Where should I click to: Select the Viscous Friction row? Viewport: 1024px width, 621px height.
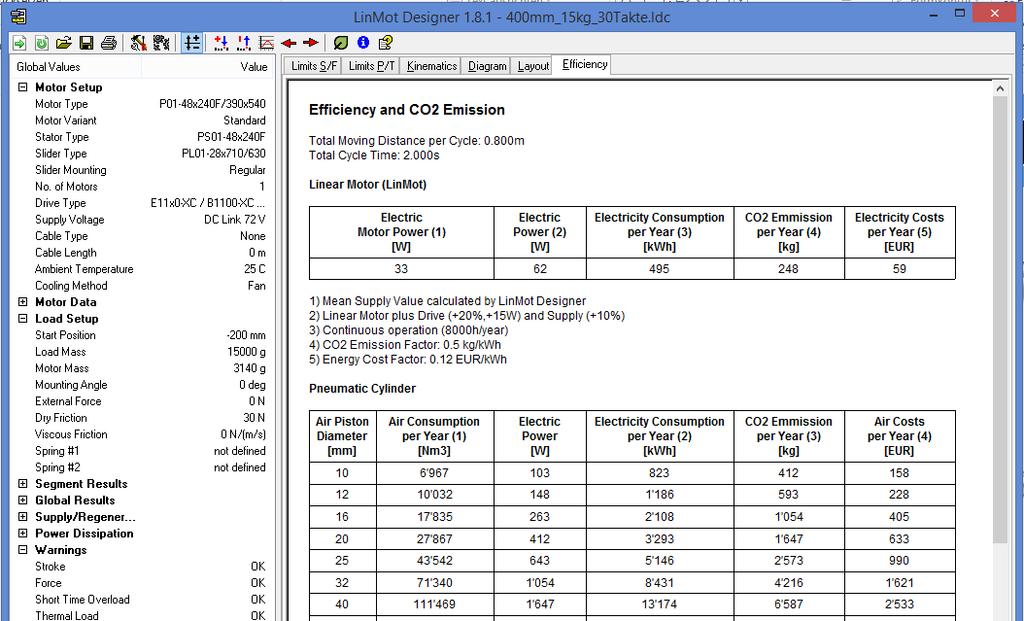pos(142,434)
